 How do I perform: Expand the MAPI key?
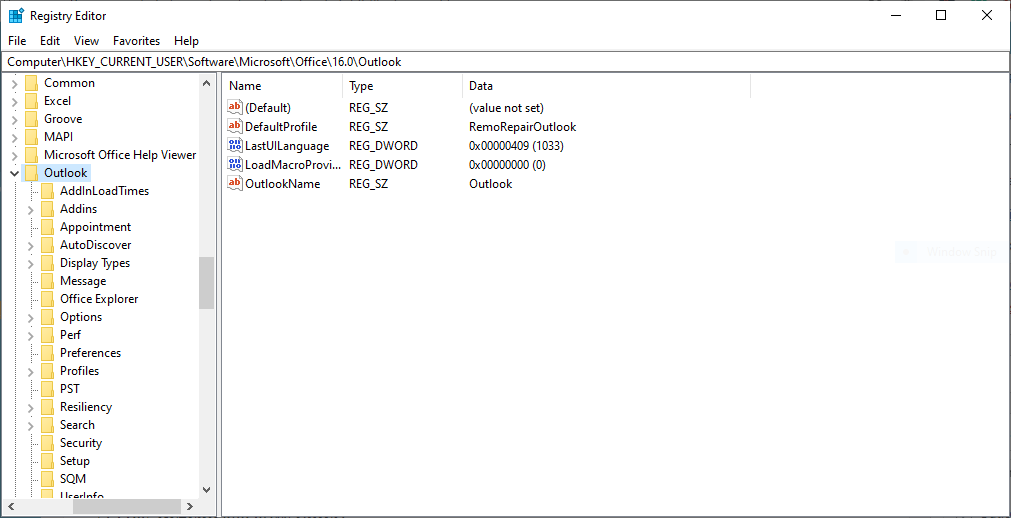(14, 137)
